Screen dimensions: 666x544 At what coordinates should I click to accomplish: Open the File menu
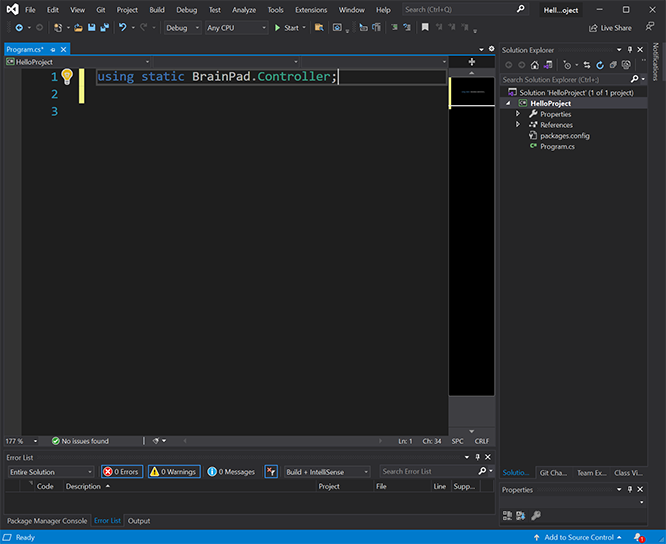[x=30, y=10]
